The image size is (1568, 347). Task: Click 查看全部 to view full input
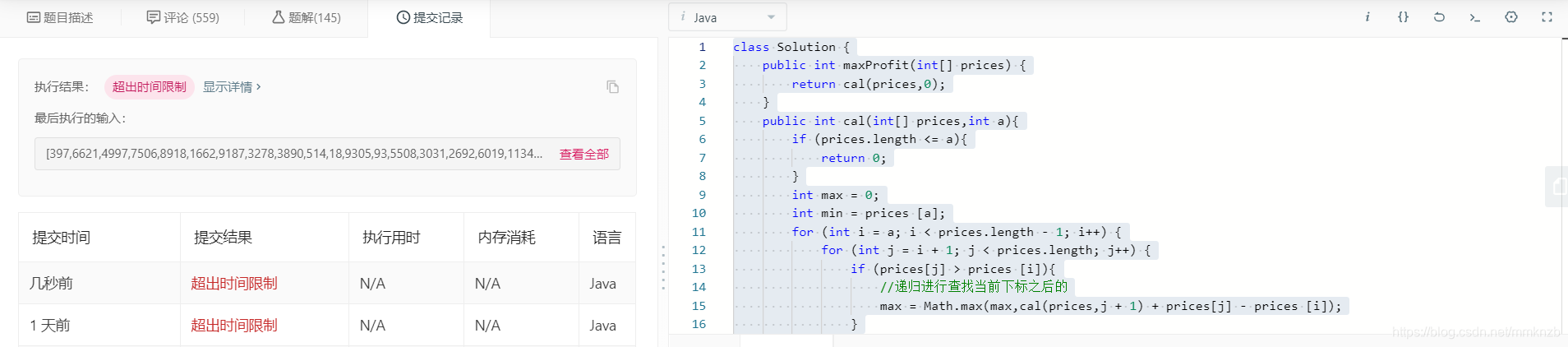pyautogui.click(x=584, y=154)
